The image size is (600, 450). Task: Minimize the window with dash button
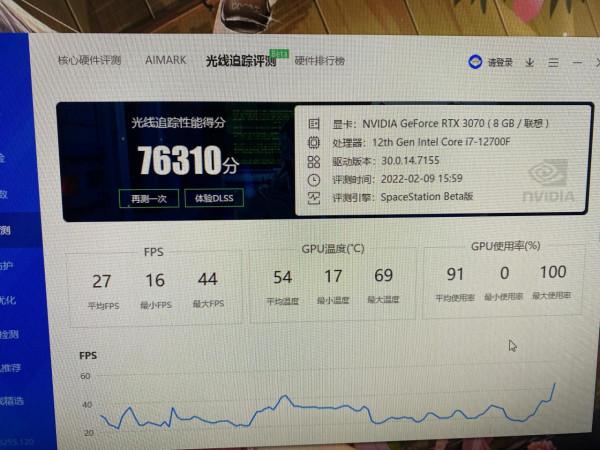[x=577, y=62]
